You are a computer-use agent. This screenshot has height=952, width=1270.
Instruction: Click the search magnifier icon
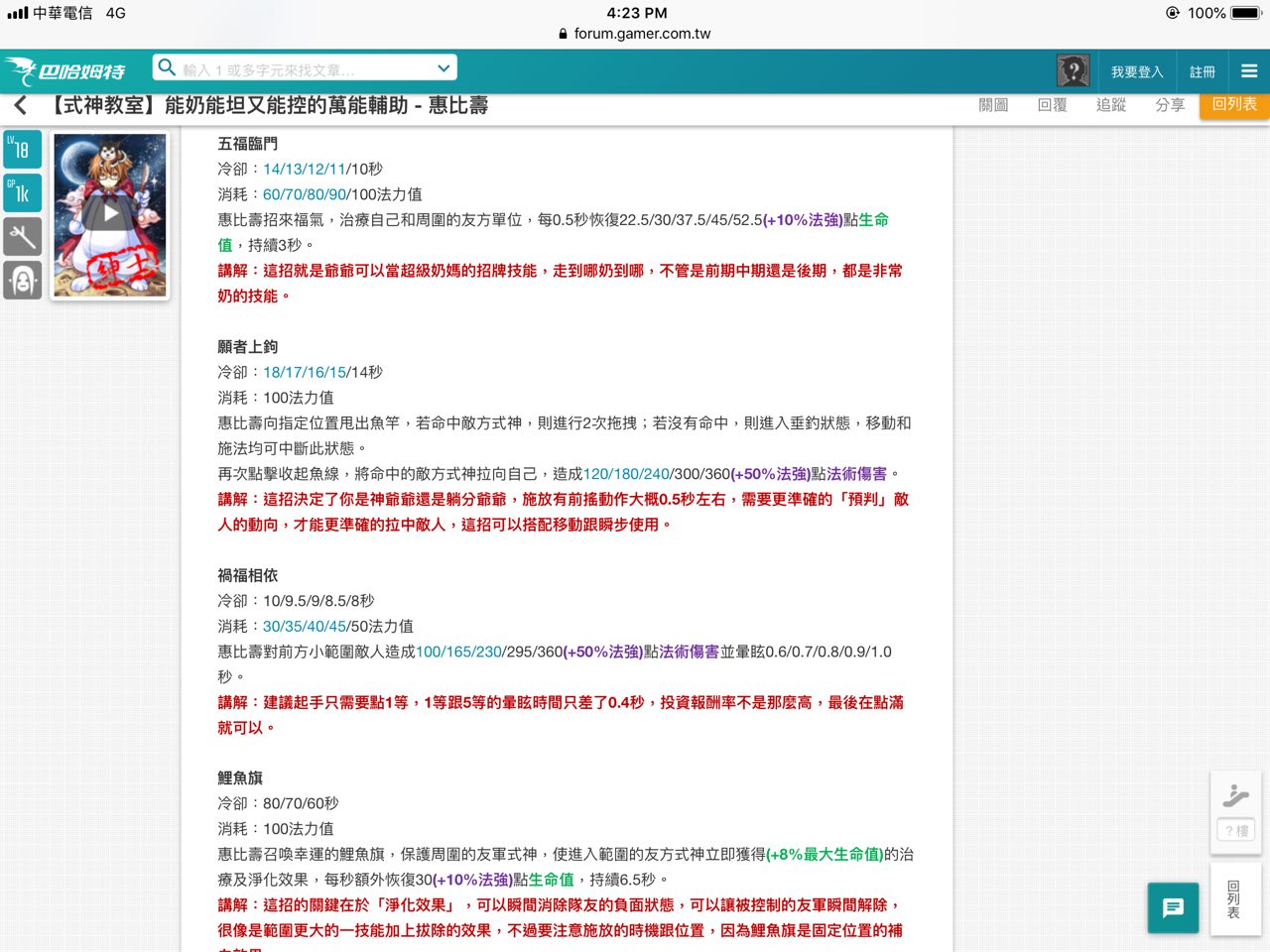tap(167, 67)
